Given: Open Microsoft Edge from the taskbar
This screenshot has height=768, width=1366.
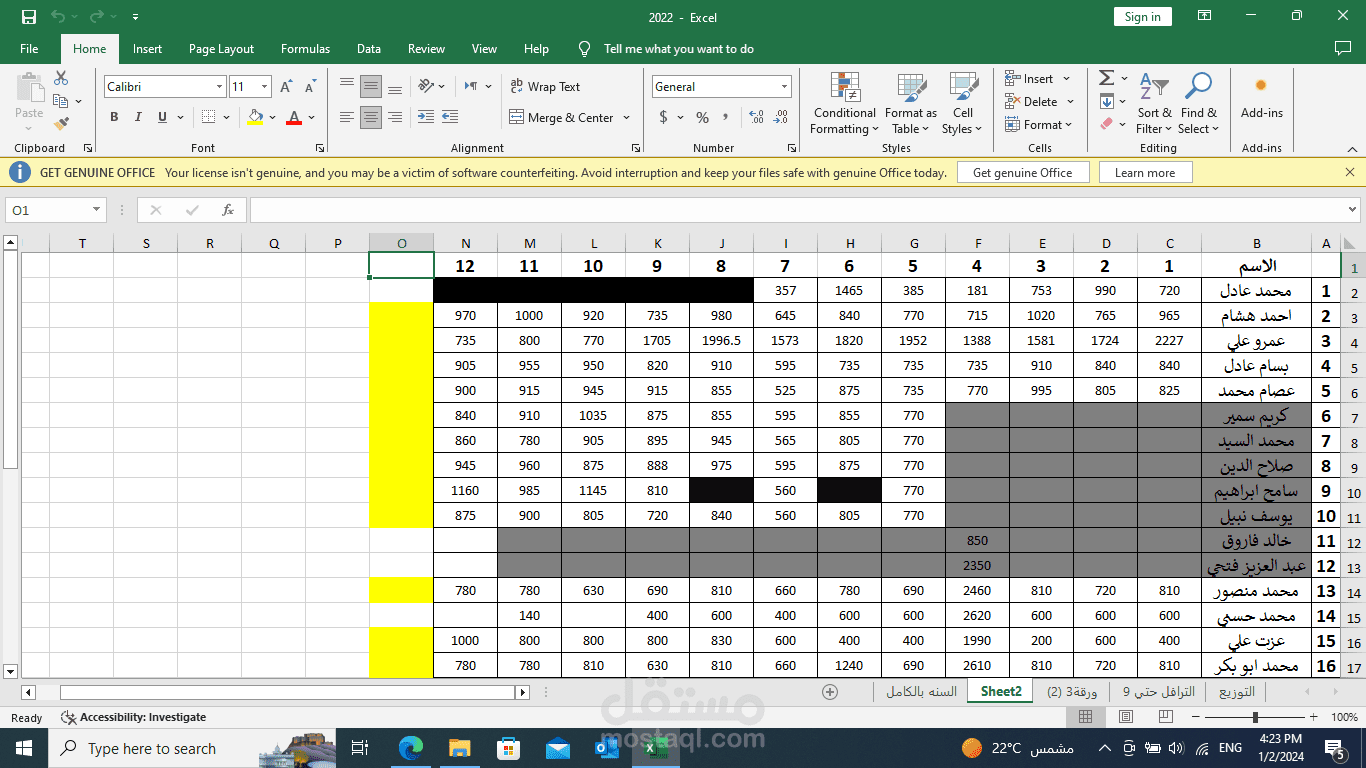Looking at the screenshot, I should tap(411, 748).
